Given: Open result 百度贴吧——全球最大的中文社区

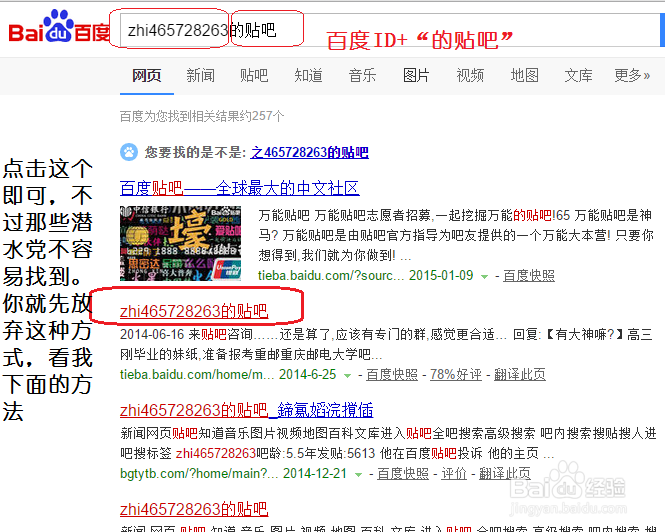Looking at the screenshot, I should pos(240,188).
